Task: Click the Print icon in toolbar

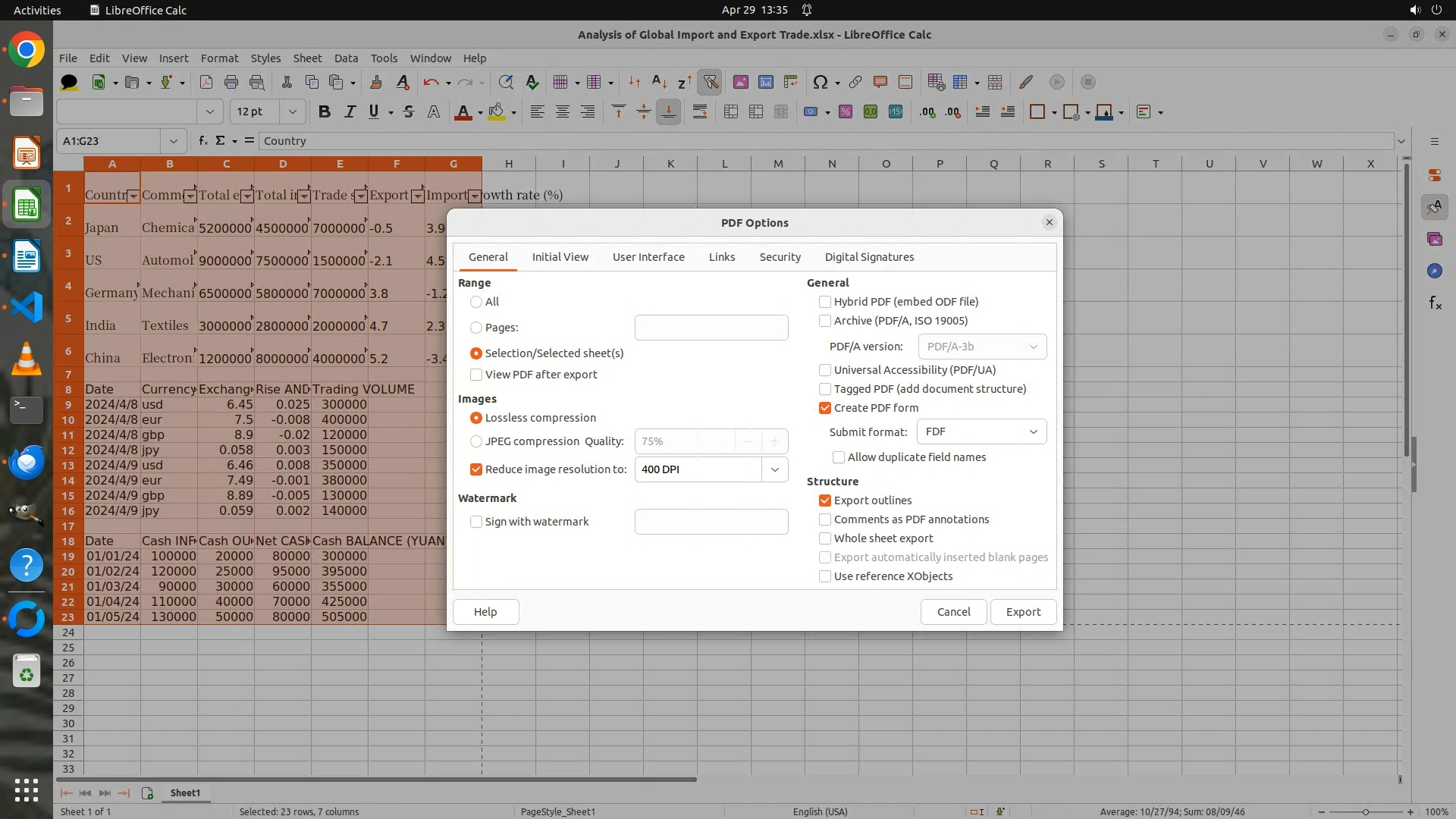Action: [x=231, y=82]
